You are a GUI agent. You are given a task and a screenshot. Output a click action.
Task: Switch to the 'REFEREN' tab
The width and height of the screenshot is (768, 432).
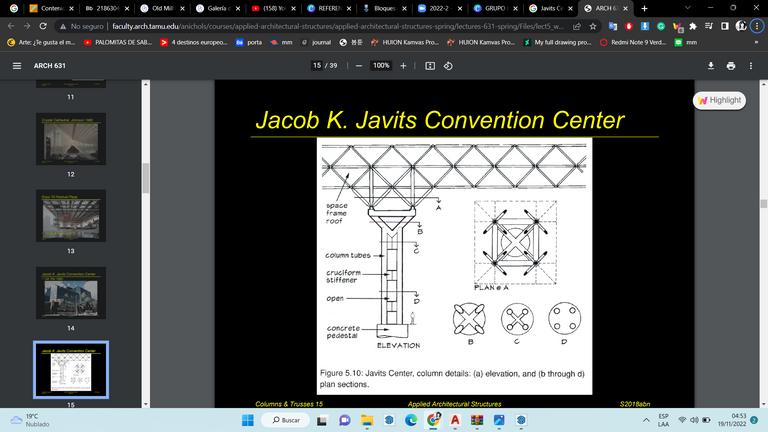(x=328, y=8)
